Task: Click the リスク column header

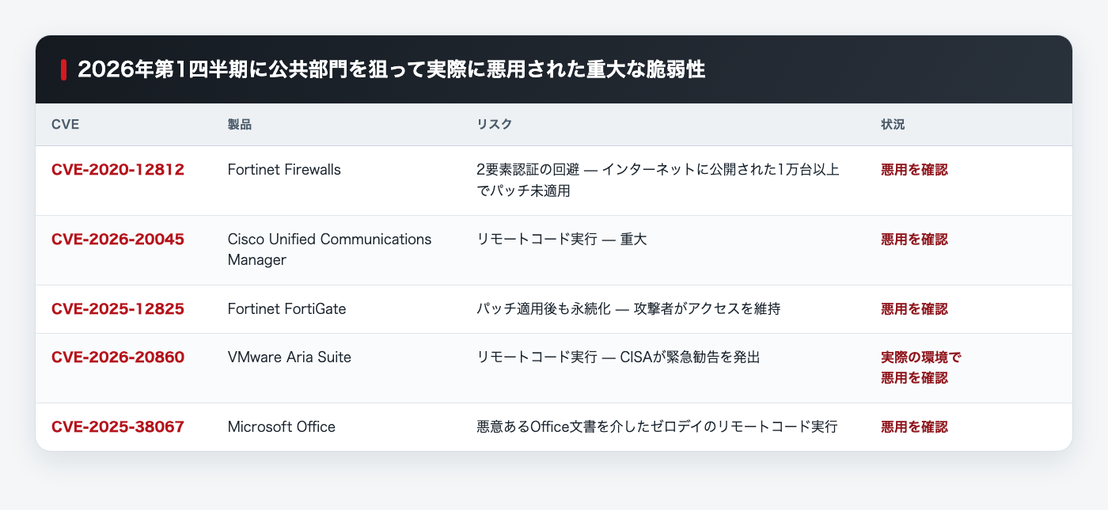Action: (494, 125)
